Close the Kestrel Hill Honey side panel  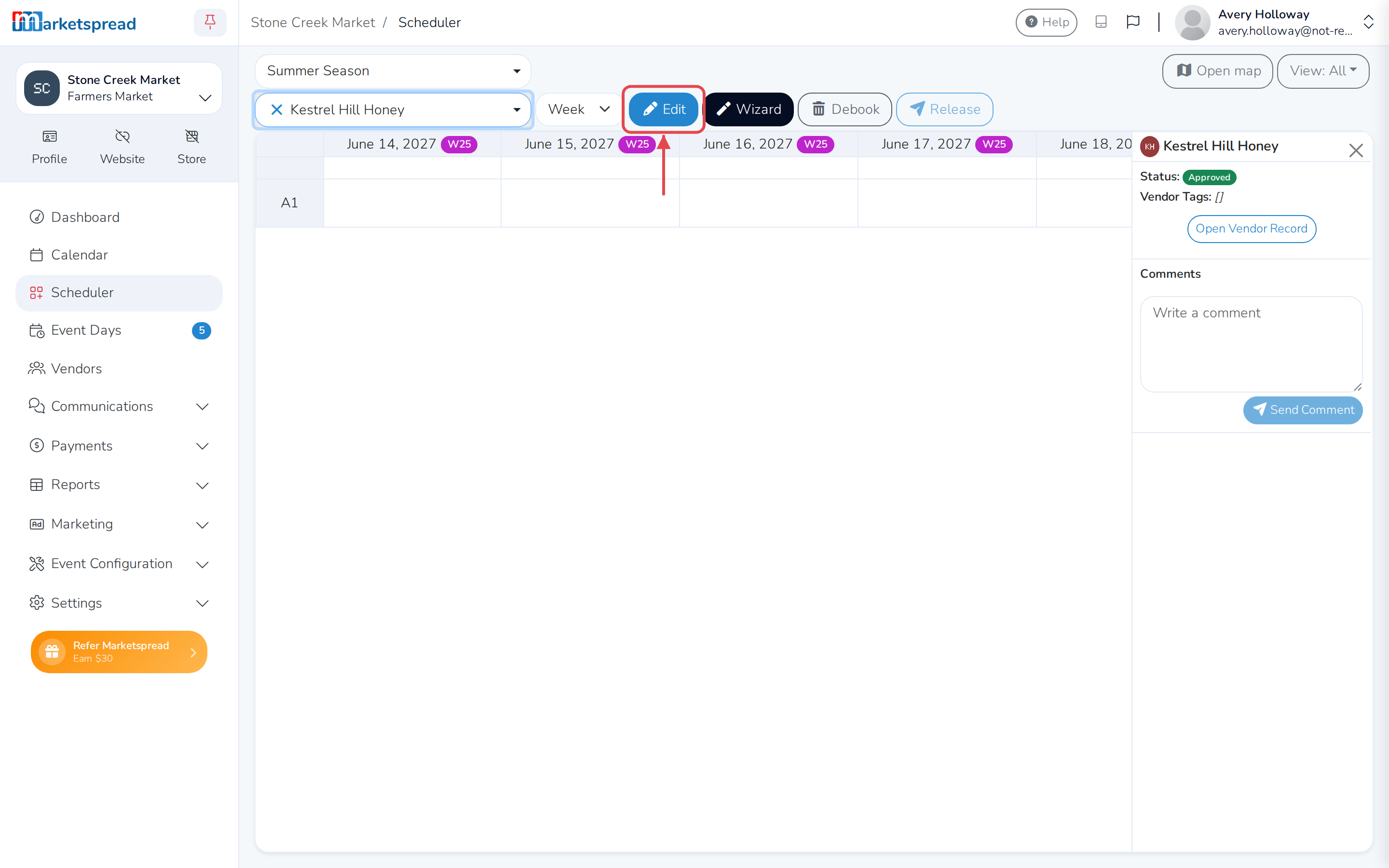click(1356, 150)
